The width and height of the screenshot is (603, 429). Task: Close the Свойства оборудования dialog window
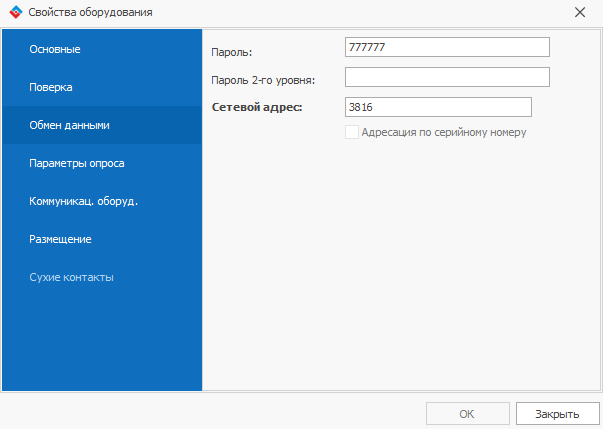coord(580,13)
